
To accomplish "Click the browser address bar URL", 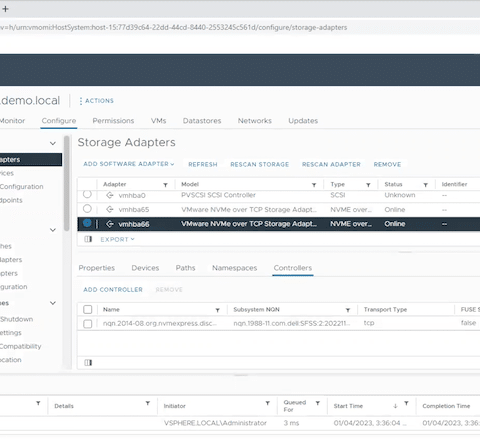I will 173,27.
